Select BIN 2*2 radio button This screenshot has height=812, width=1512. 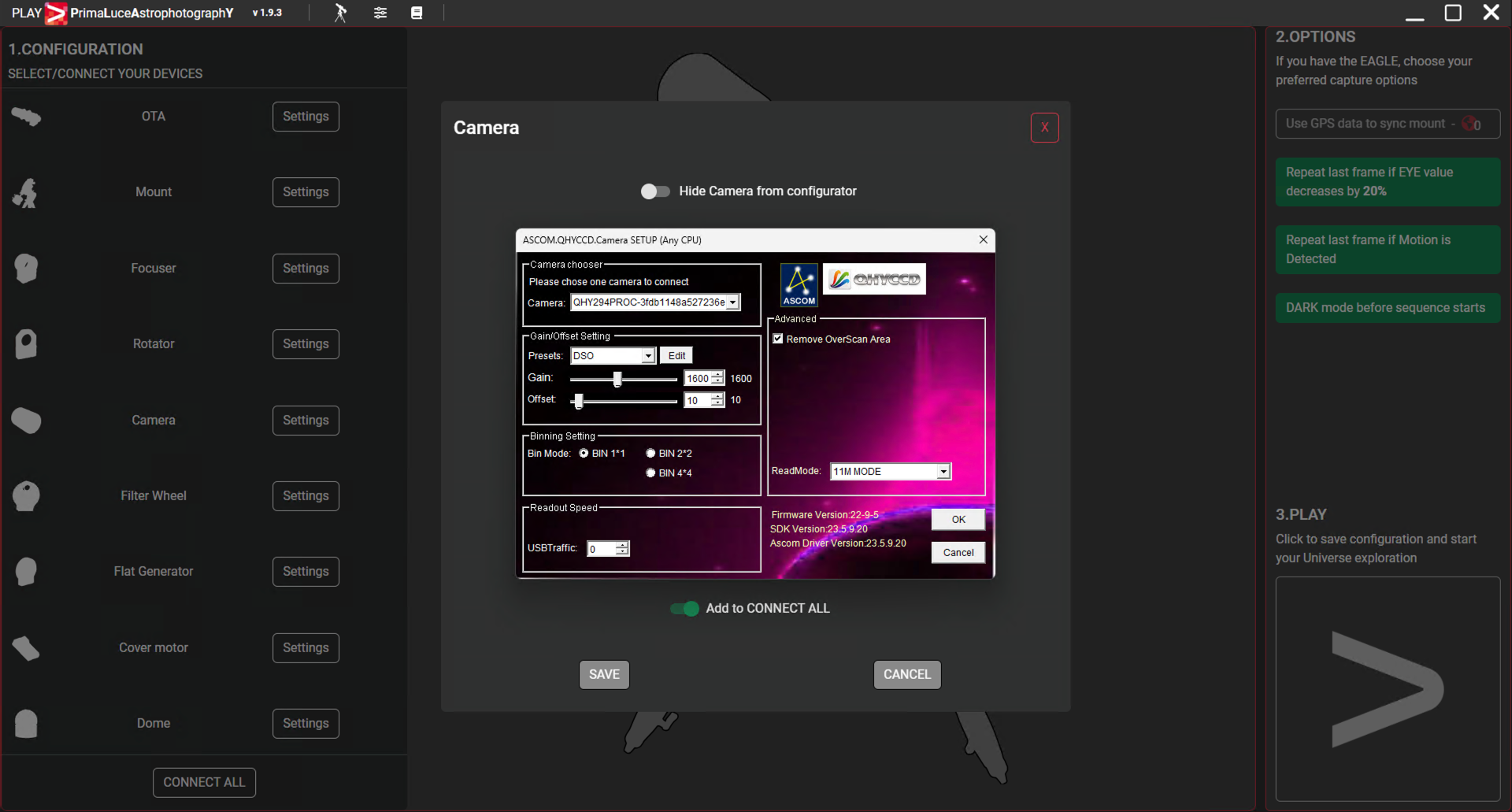pyautogui.click(x=650, y=454)
